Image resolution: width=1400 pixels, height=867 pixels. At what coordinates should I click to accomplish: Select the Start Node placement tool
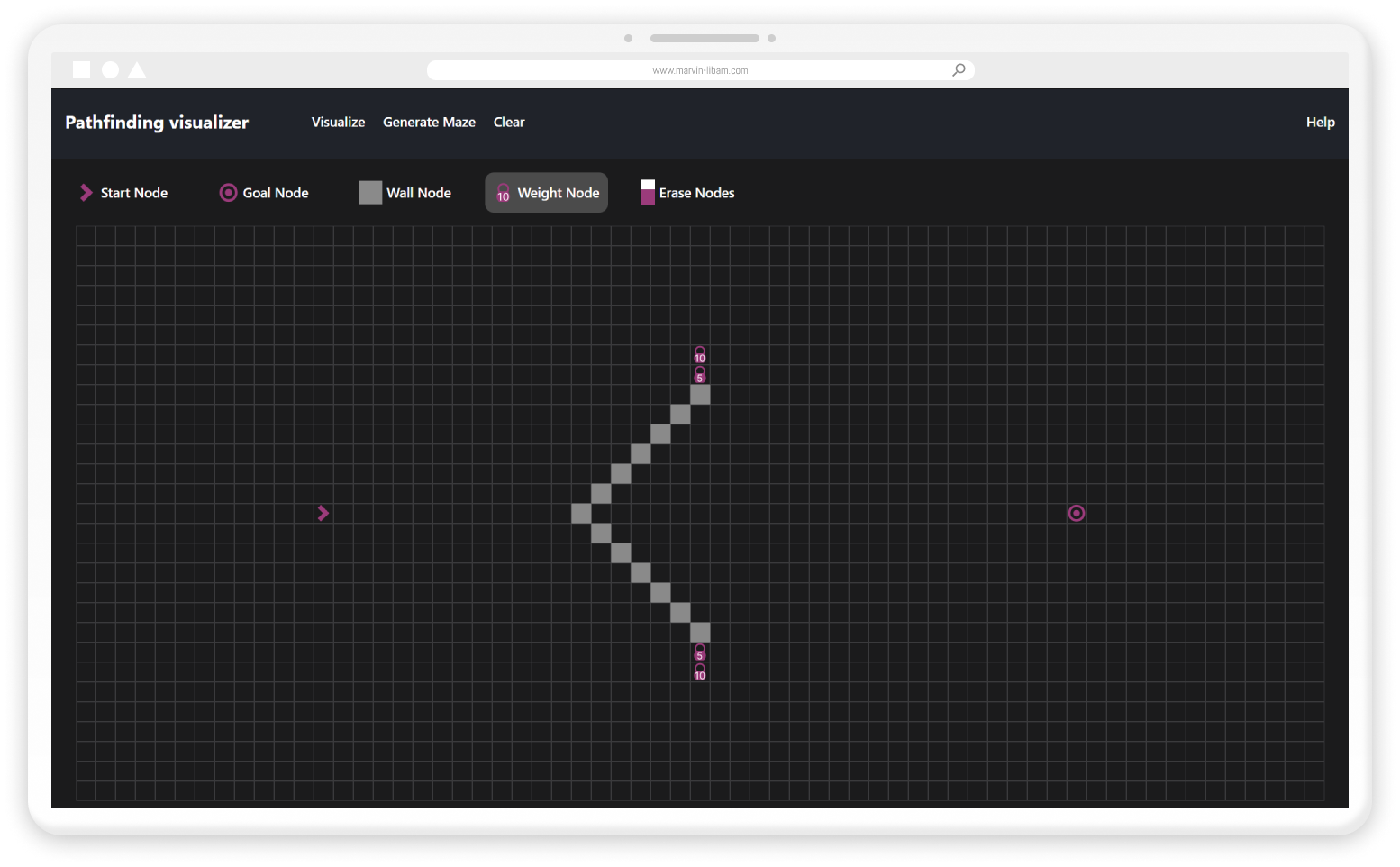124,193
